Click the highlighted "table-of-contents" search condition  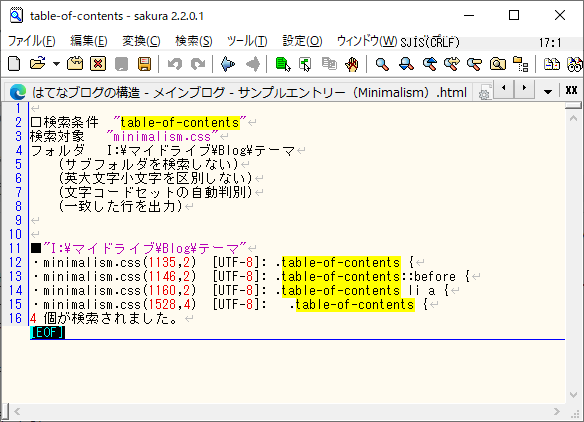click(180, 123)
